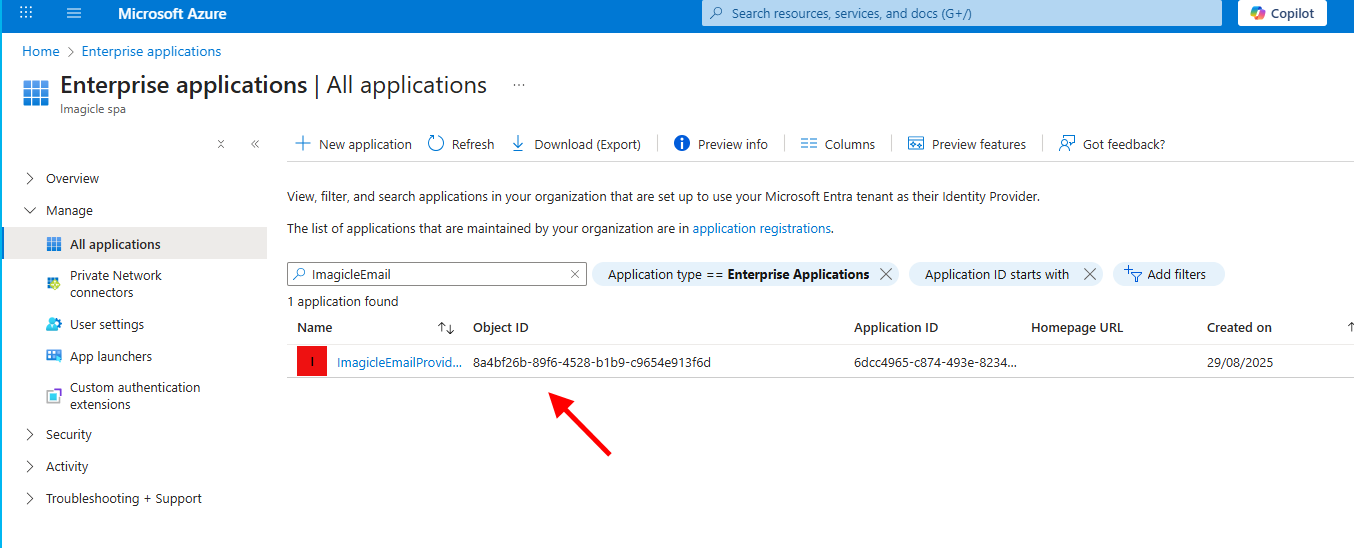Clear the ImagicleEmail search text
1354x548 pixels.
pos(575,274)
